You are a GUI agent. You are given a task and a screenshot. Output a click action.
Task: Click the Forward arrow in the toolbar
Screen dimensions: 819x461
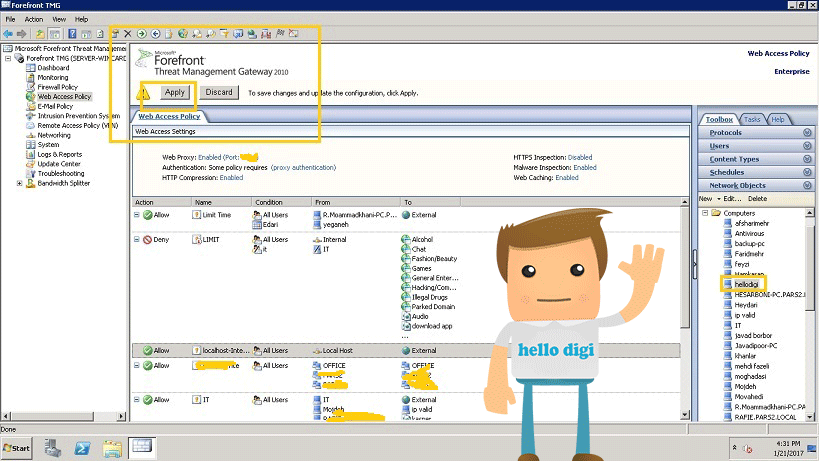coord(21,34)
